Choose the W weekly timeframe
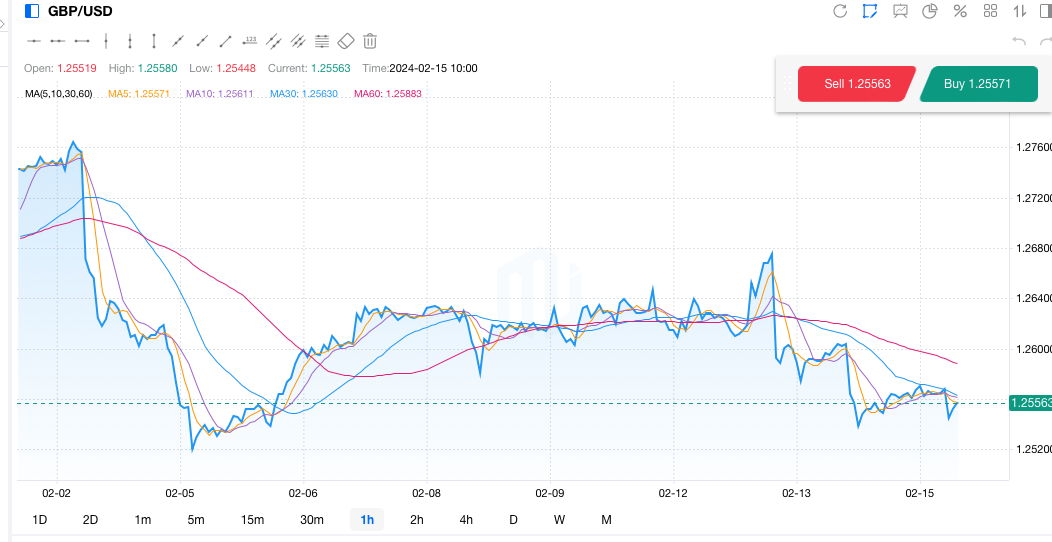Viewport: 1052px width, 542px height. tap(559, 519)
